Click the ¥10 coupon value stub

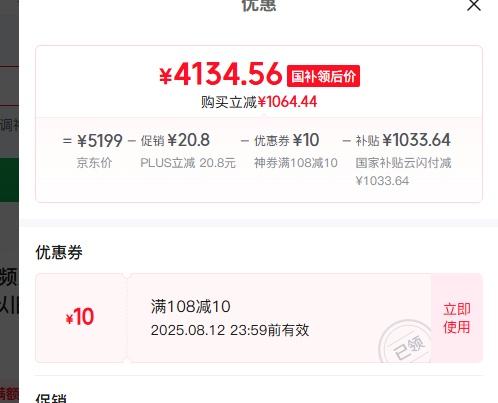(80, 317)
